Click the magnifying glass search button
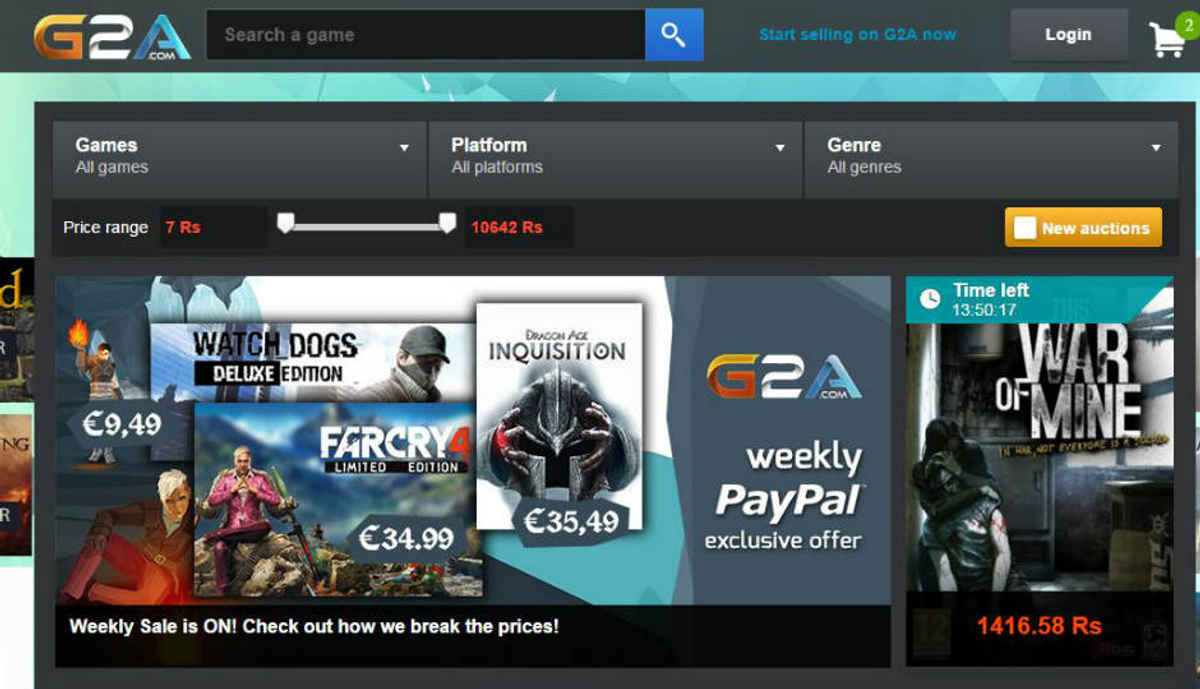Screen dimensions: 1200x689 [674, 35]
